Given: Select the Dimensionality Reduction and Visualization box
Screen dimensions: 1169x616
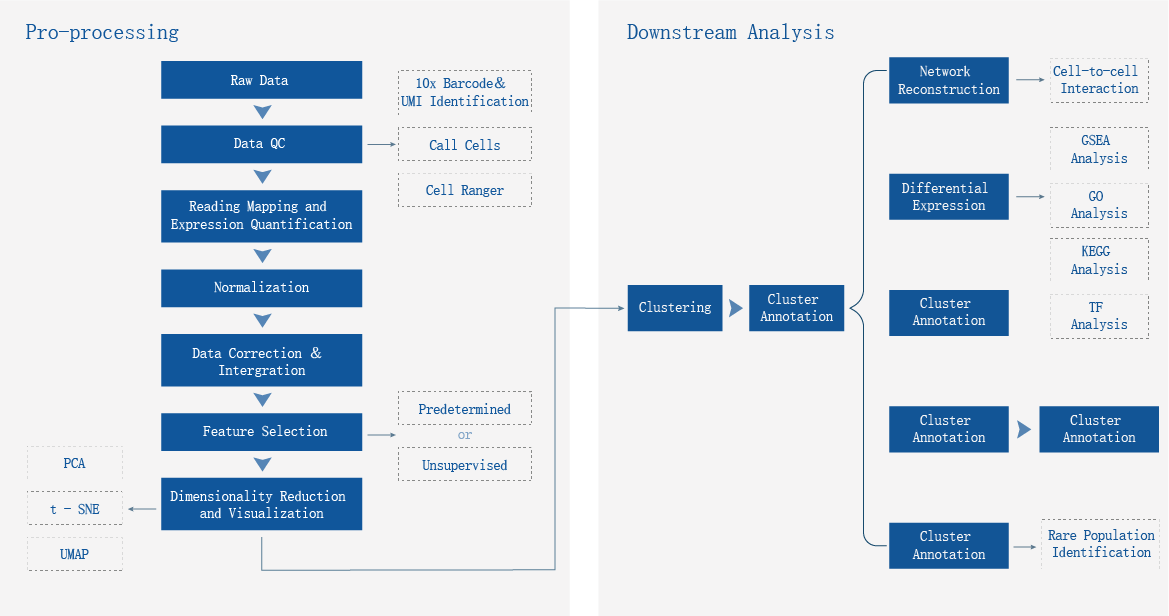Looking at the screenshot, I should point(262,504).
